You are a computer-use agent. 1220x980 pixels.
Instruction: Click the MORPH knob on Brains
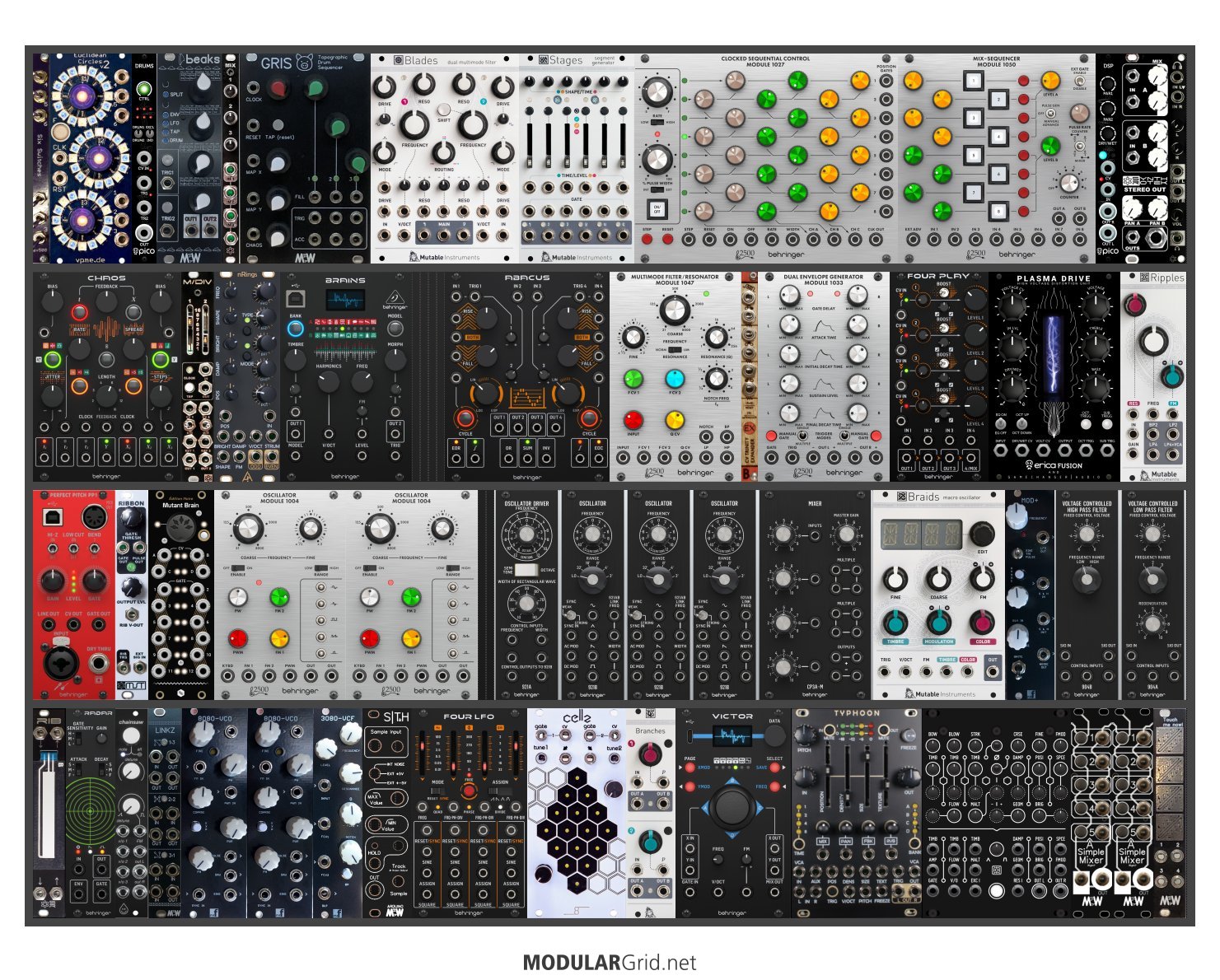pyautogui.click(x=395, y=360)
